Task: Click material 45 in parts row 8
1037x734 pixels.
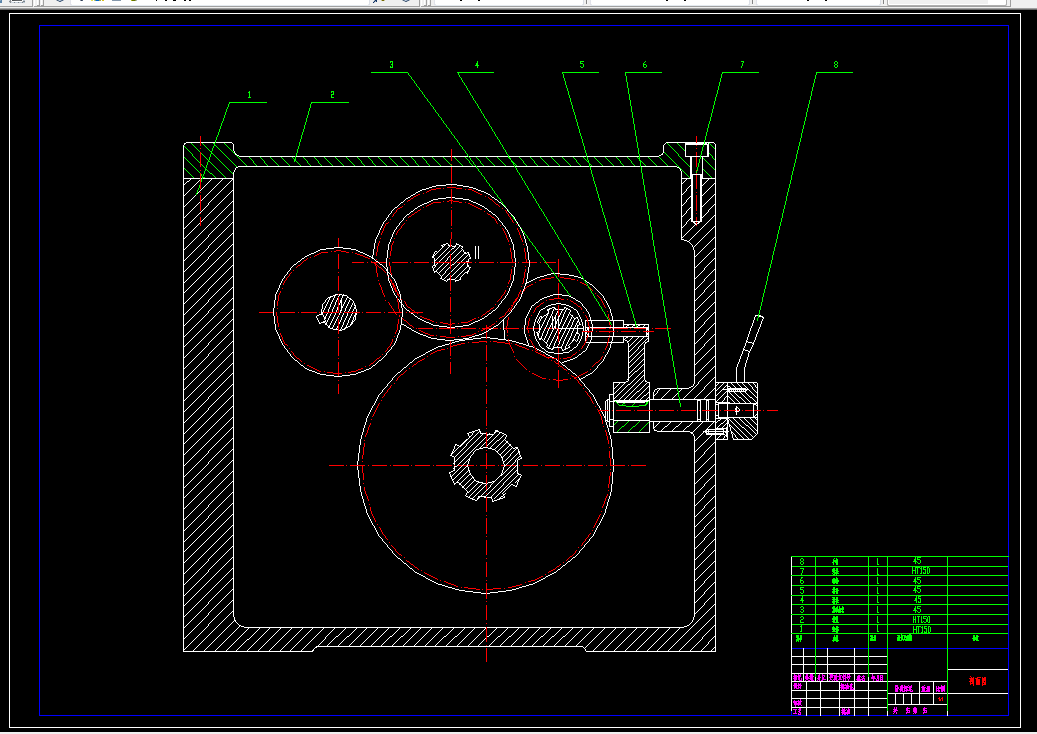Action: click(x=917, y=561)
